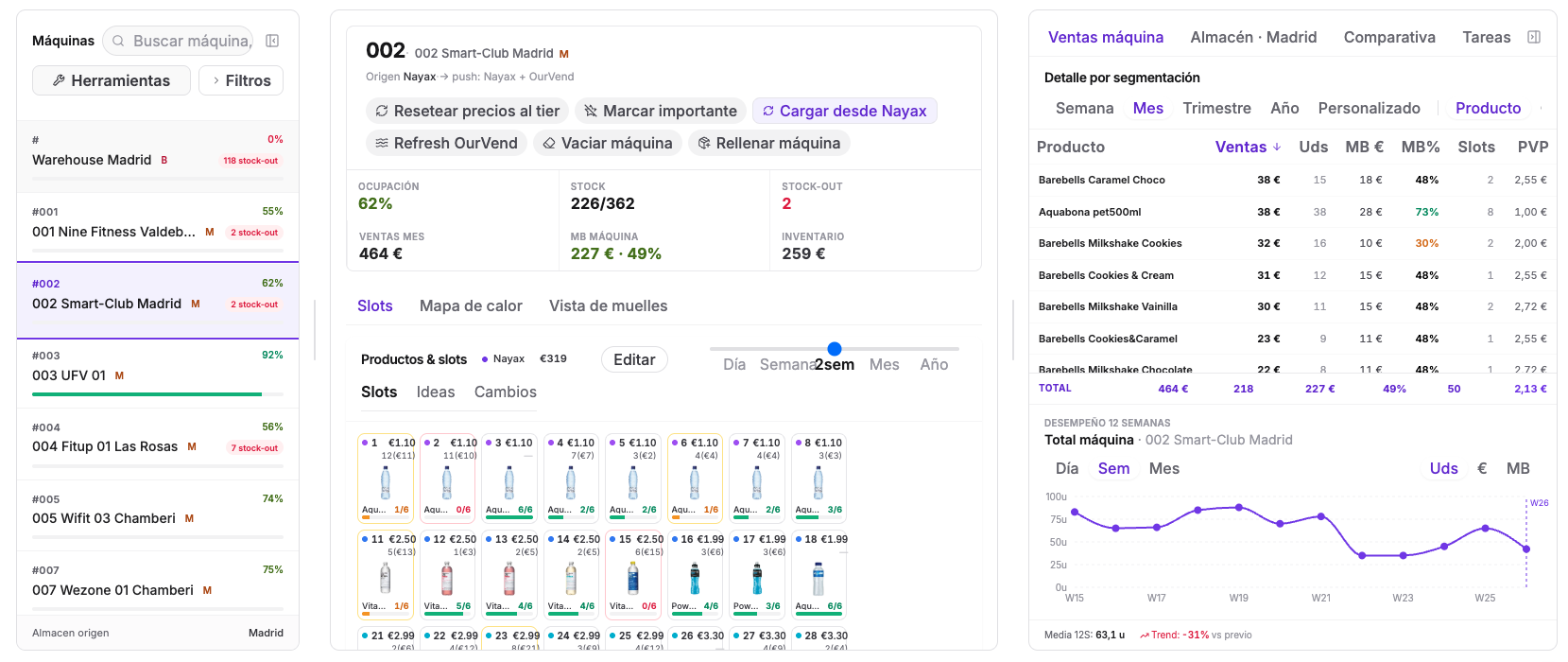Image resolution: width=1568 pixels, height=662 pixels.
Task: Open slot 12 pink Vitamin bottle card
Action: pyautogui.click(x=448, y=573)
